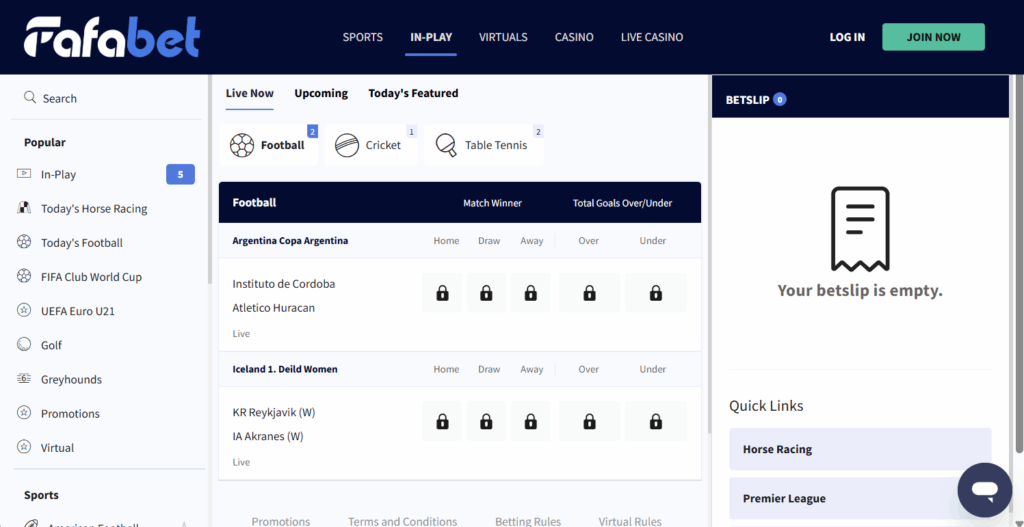Switch to the Upcoming tab
The image size is (1024, 527).
(321, 93)
